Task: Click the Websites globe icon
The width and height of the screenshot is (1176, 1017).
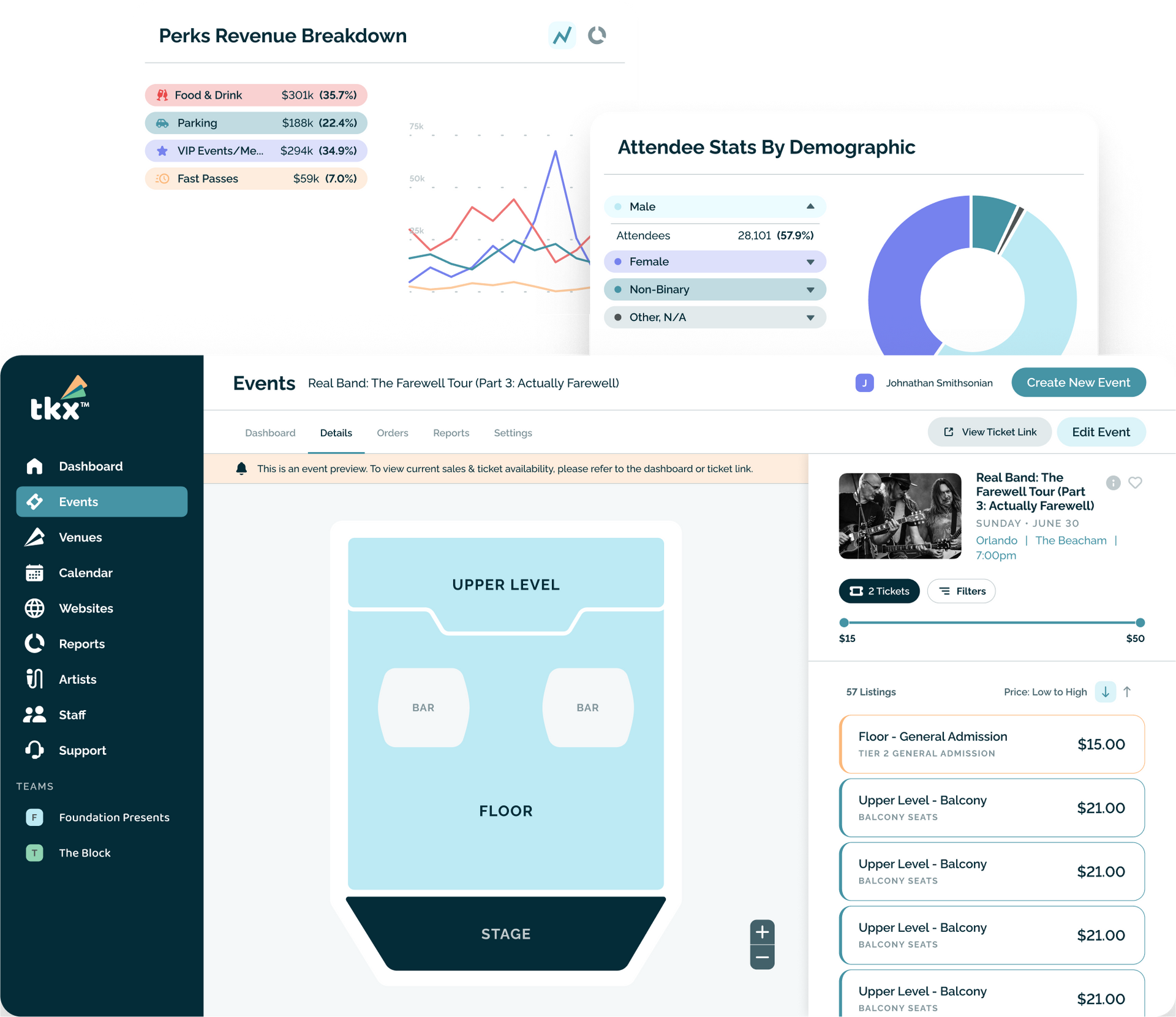Action: click(35, 608)
